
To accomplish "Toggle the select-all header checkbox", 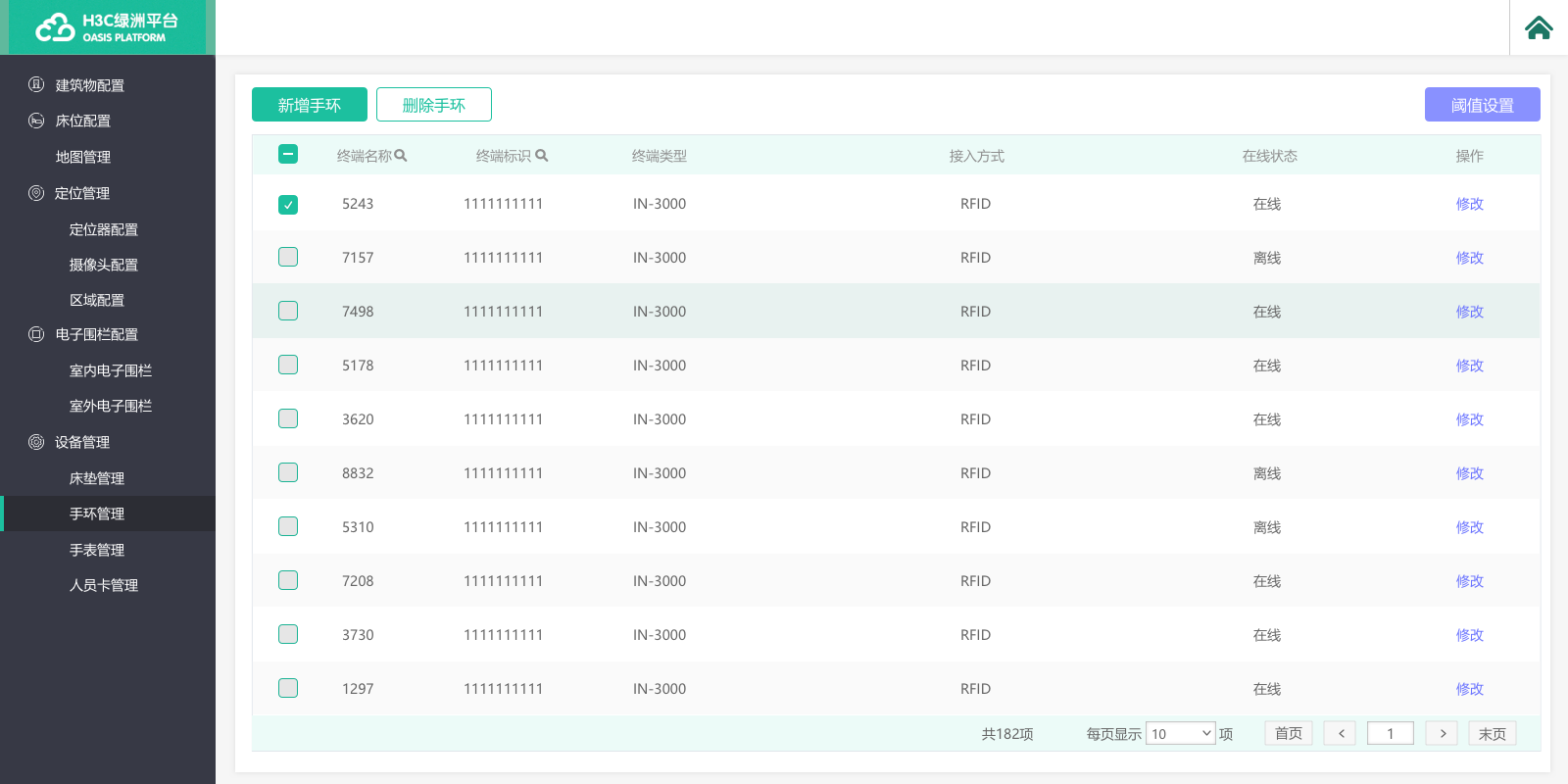I will (288, 154).
